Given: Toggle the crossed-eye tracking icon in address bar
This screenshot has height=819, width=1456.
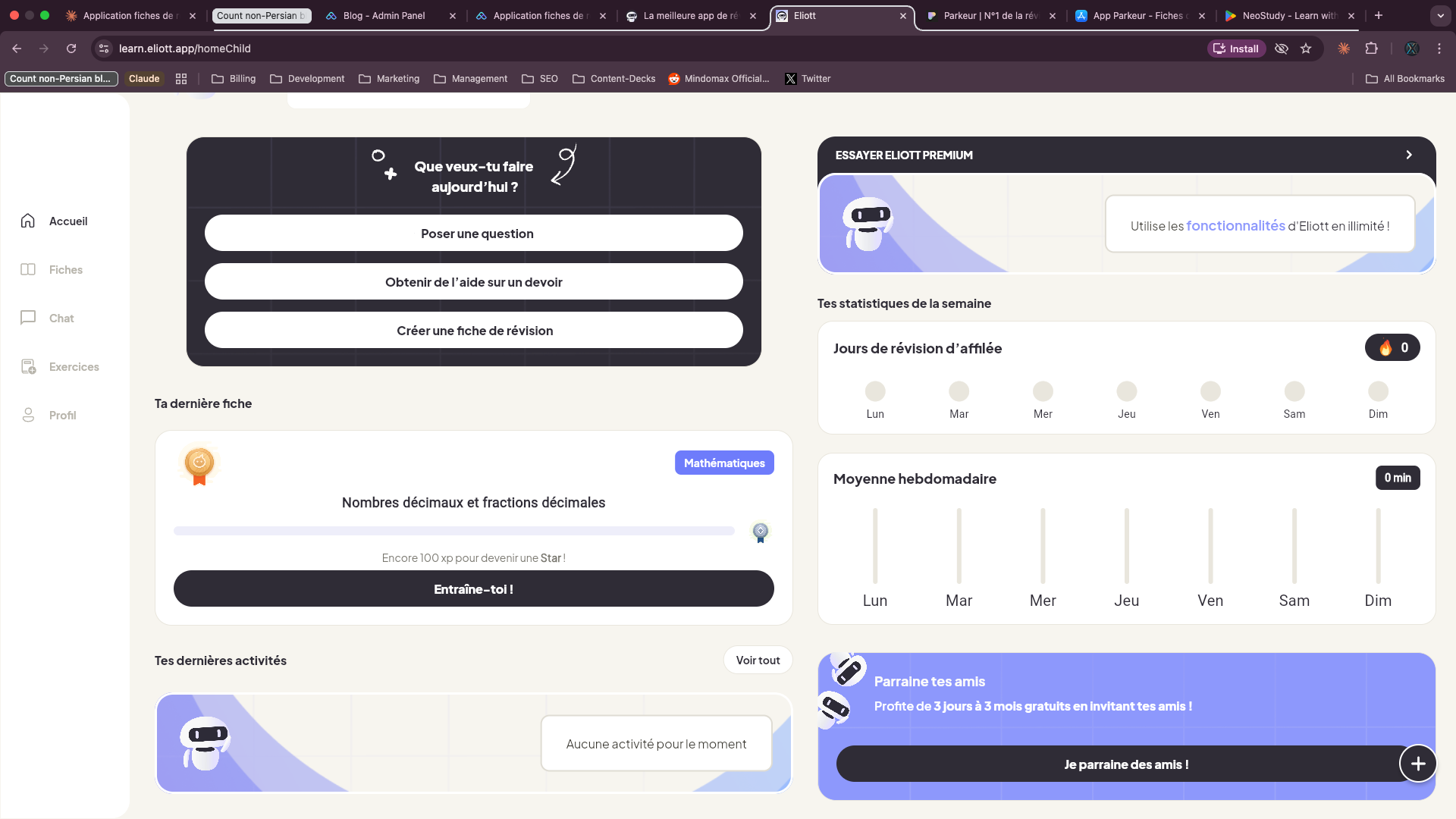Looking at the screenshot, I should point(1282,49).
